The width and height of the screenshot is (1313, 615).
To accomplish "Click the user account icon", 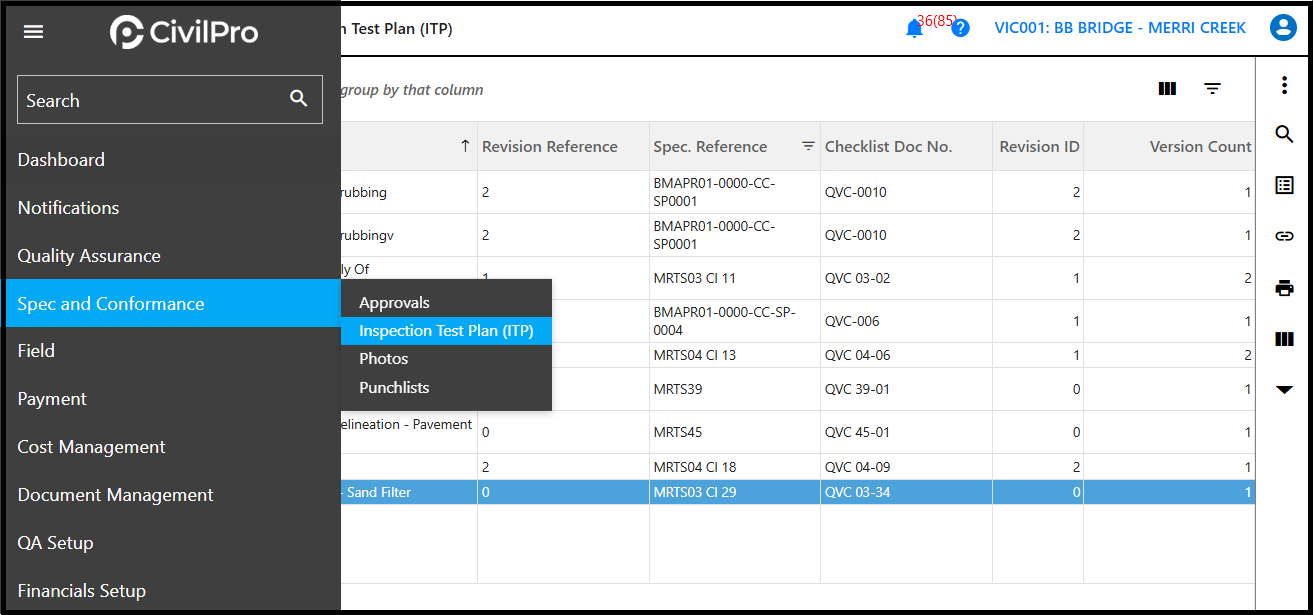I will (1283, 27).
